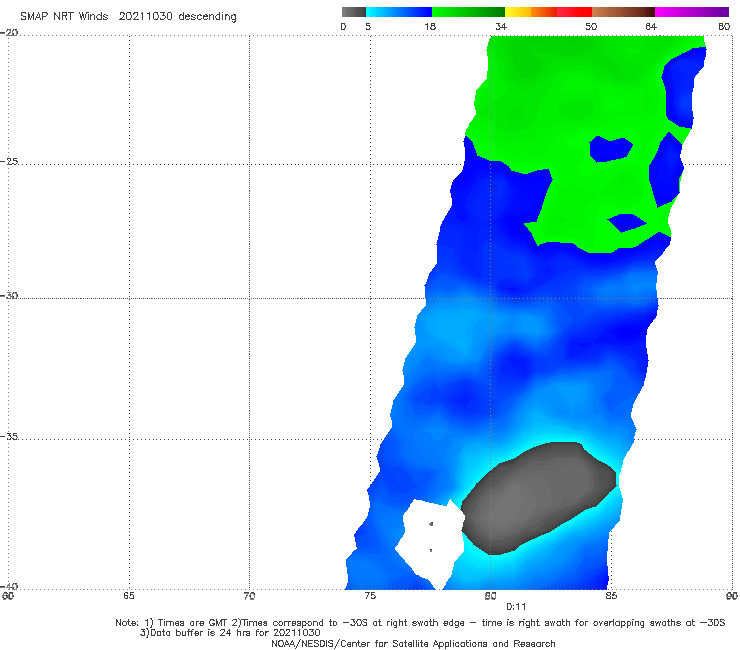
Task: Click the title text 'SMAP NRT Winds 20211030 descending'
Action: pyautogui.click(x=128, y=16)
